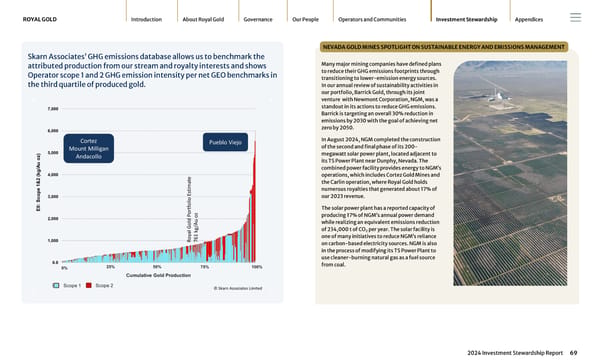Click the Nevada Gold Mines spotlight banner
Screen dimensions: 600x364
pyautogui.click(x=444, y=47)
